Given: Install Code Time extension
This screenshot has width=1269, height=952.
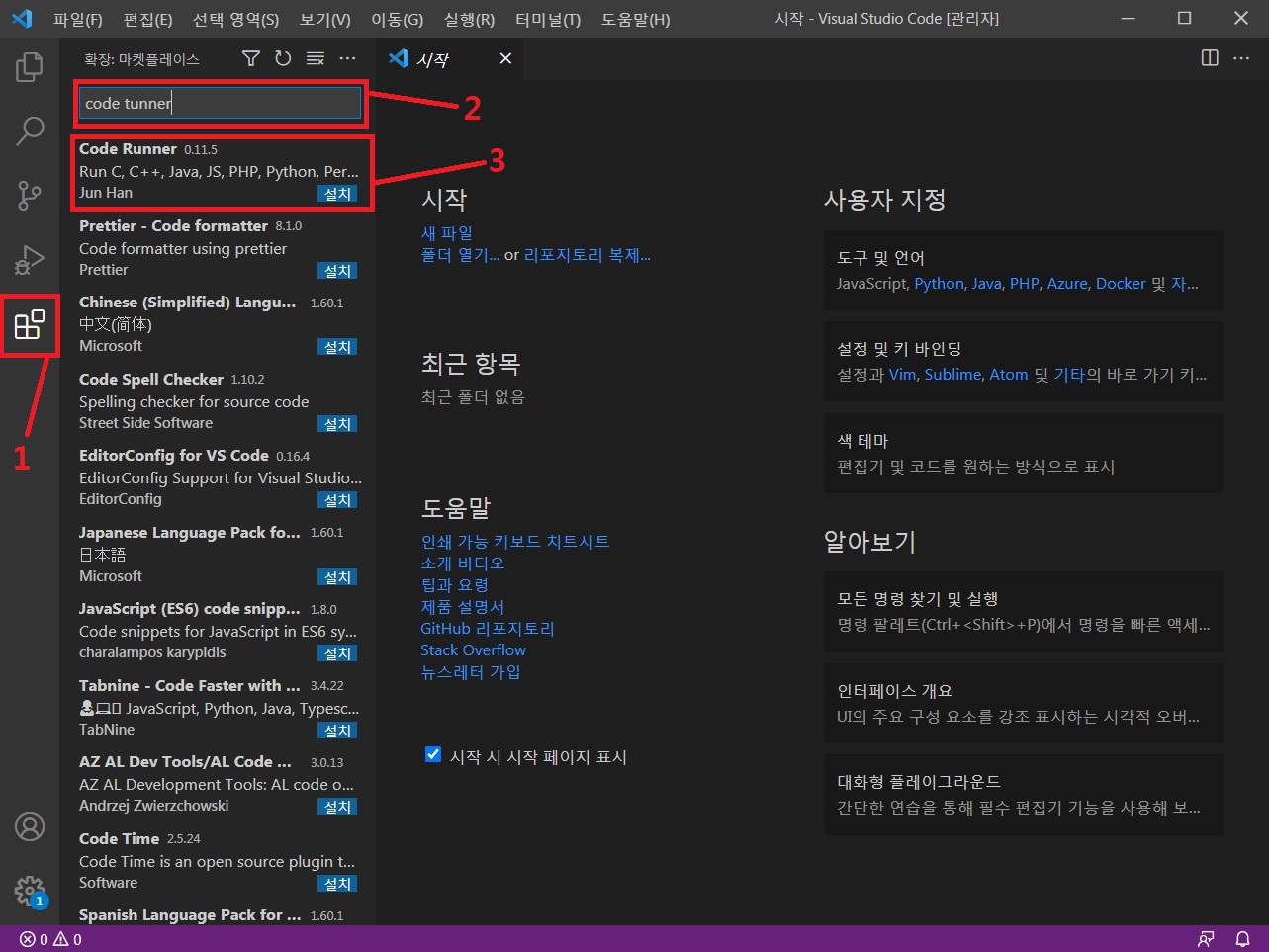Looking at the screenshot, I should coord(337,884).
